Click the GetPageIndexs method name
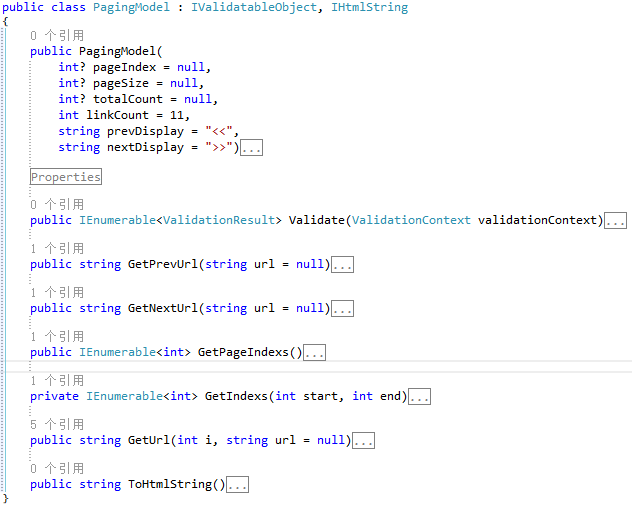This screenshot has height=510, width=632. (243, 352)
